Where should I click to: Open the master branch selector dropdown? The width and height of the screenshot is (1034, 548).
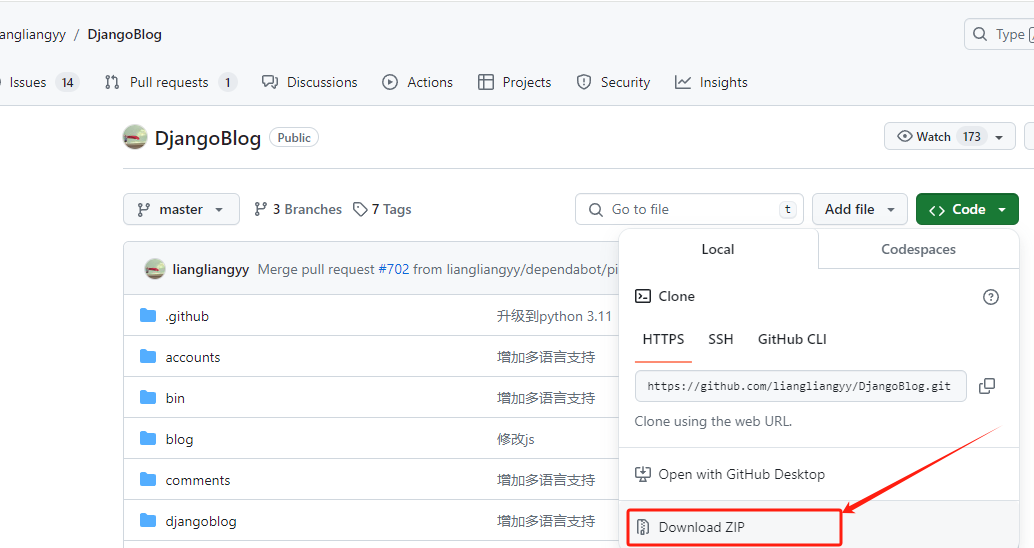click(181, 209)
